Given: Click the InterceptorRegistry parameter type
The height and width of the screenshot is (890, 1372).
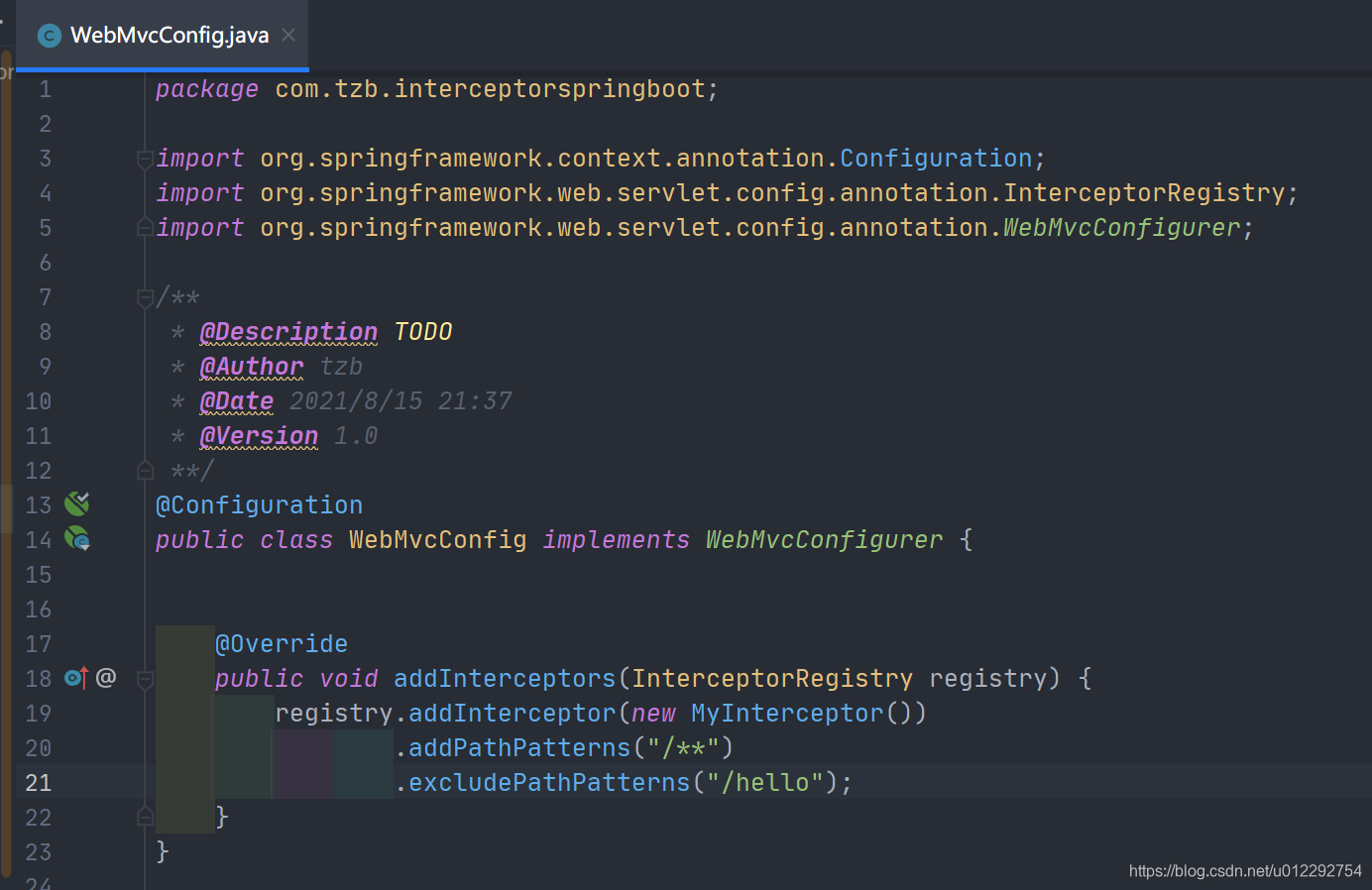Looking at the screenshot, I should click(x=772, y=679).
